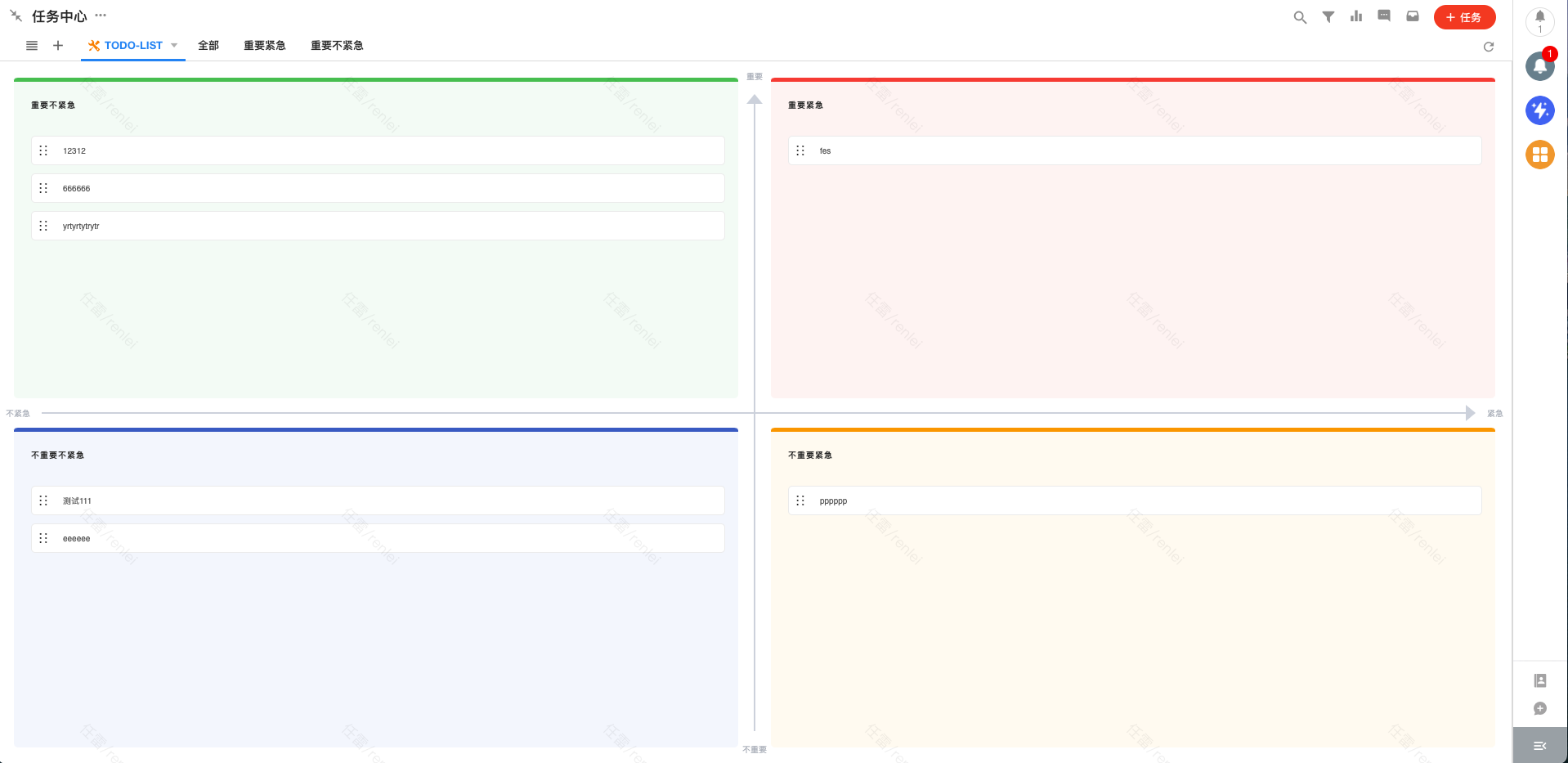Open the view list hamburger menu

32,46
